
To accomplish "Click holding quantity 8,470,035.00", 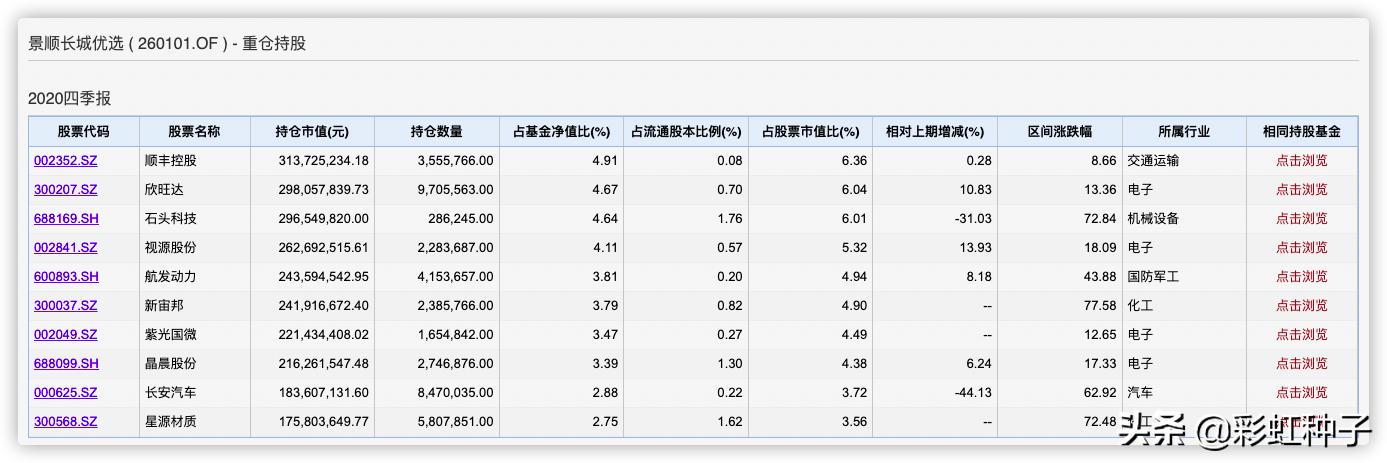I will coord(454,392).
